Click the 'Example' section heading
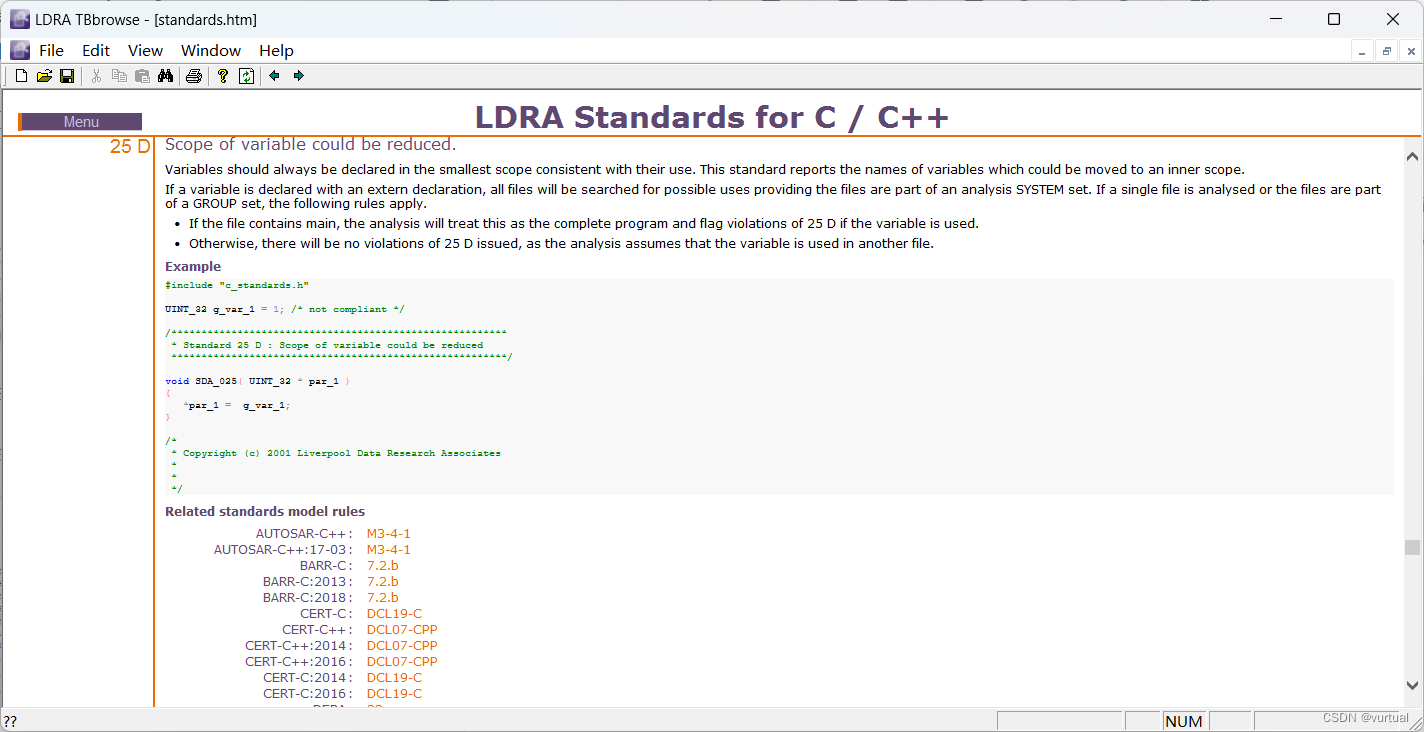Image resolution: width=1424 pixels, height=732 pixels. (193, 267)
